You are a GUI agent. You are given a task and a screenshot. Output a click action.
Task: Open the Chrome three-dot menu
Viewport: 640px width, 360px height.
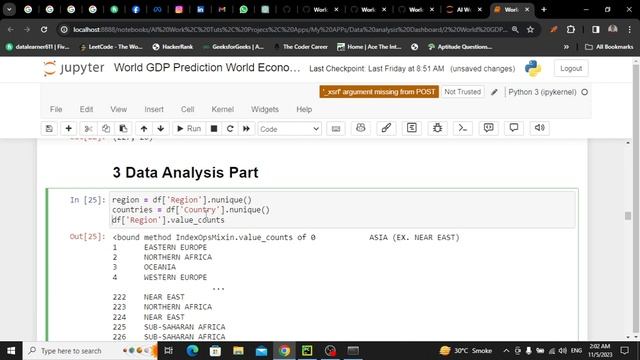(629, 29)
